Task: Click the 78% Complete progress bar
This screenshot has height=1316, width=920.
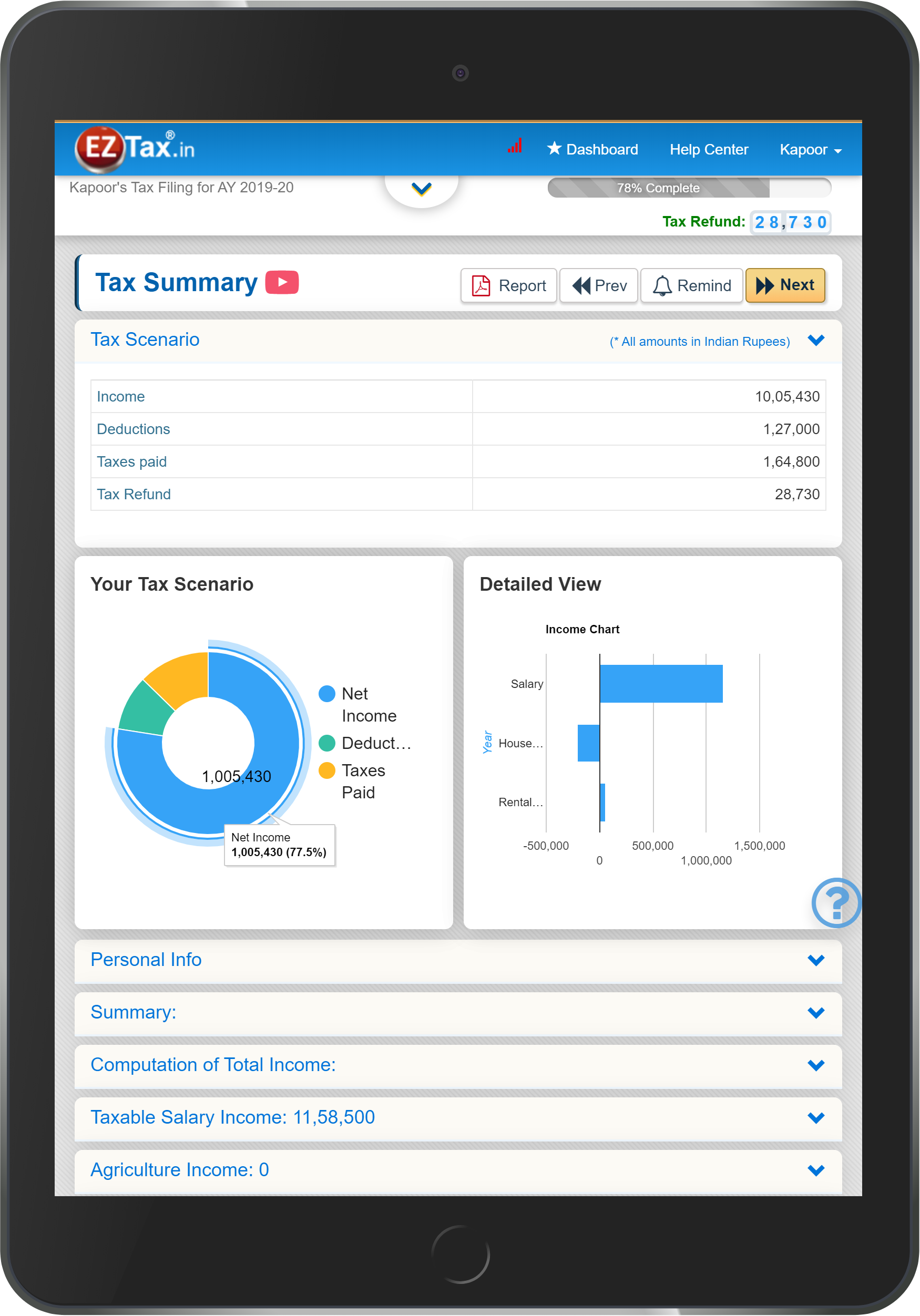Action: pyautogui.click(x=689, y=188)
